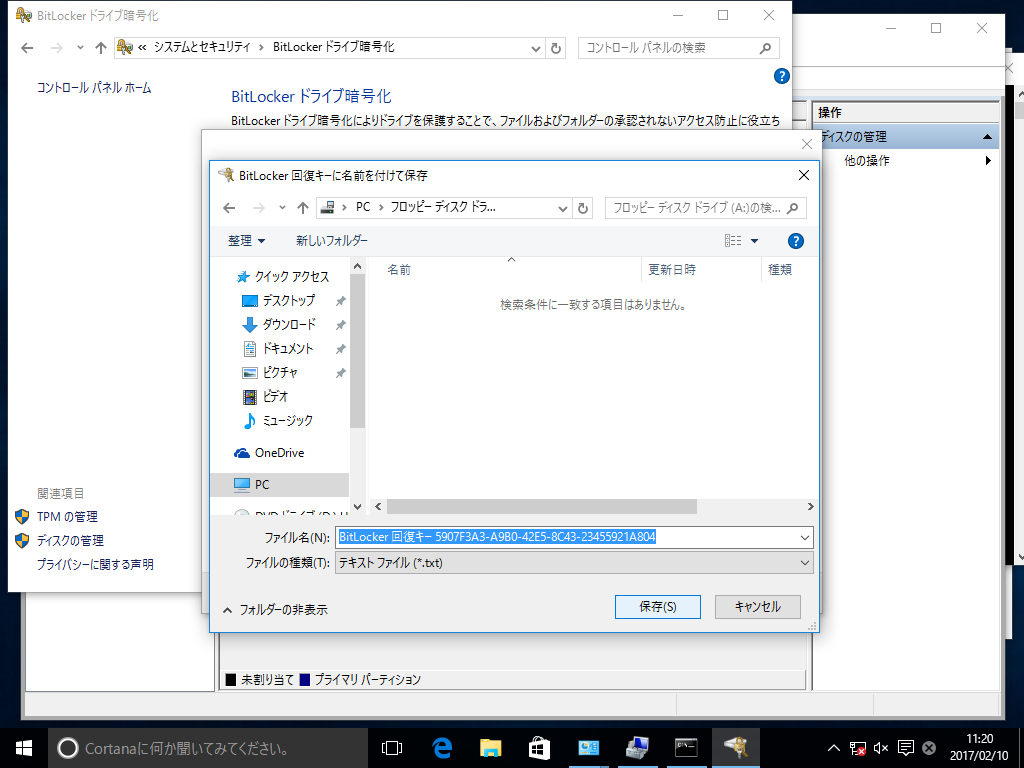Open TPM の管理 link
This screenshot has width=1024, height=768.
[67, 517]
